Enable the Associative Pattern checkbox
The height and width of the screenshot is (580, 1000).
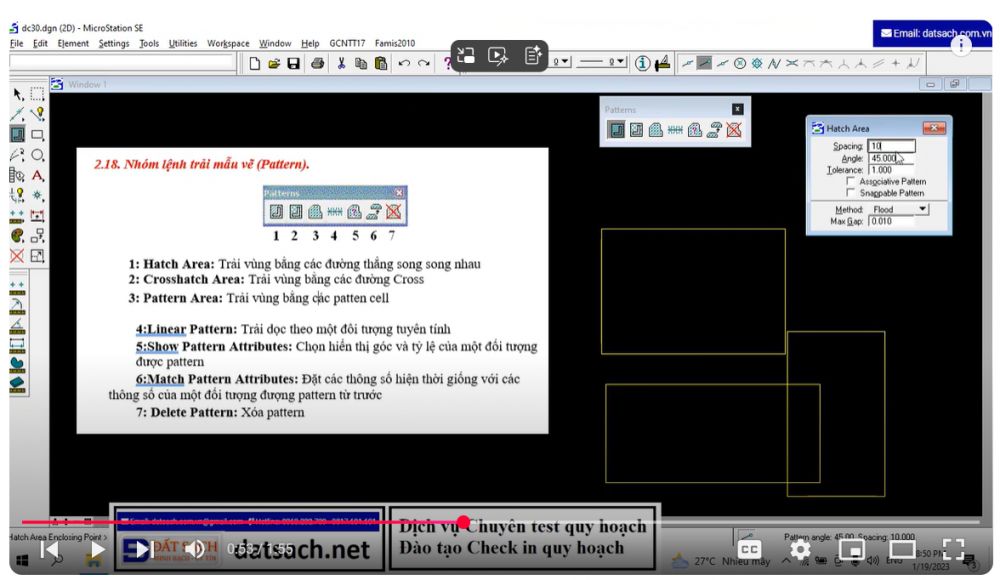(851, 182)
